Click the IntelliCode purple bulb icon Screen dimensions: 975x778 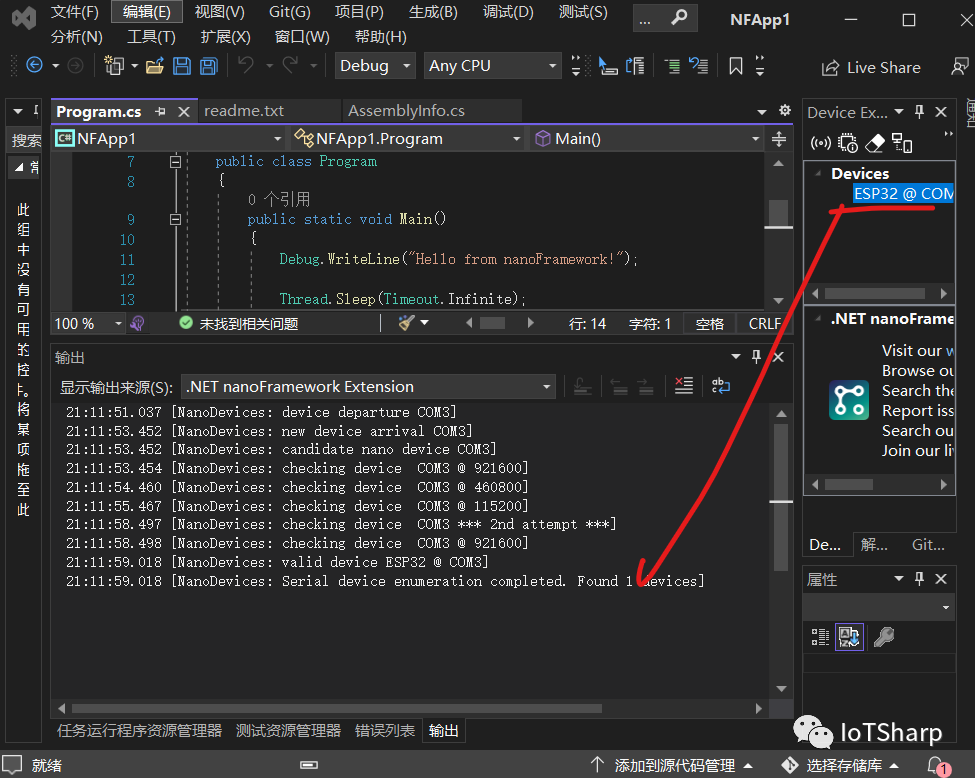tap(137, 323)
